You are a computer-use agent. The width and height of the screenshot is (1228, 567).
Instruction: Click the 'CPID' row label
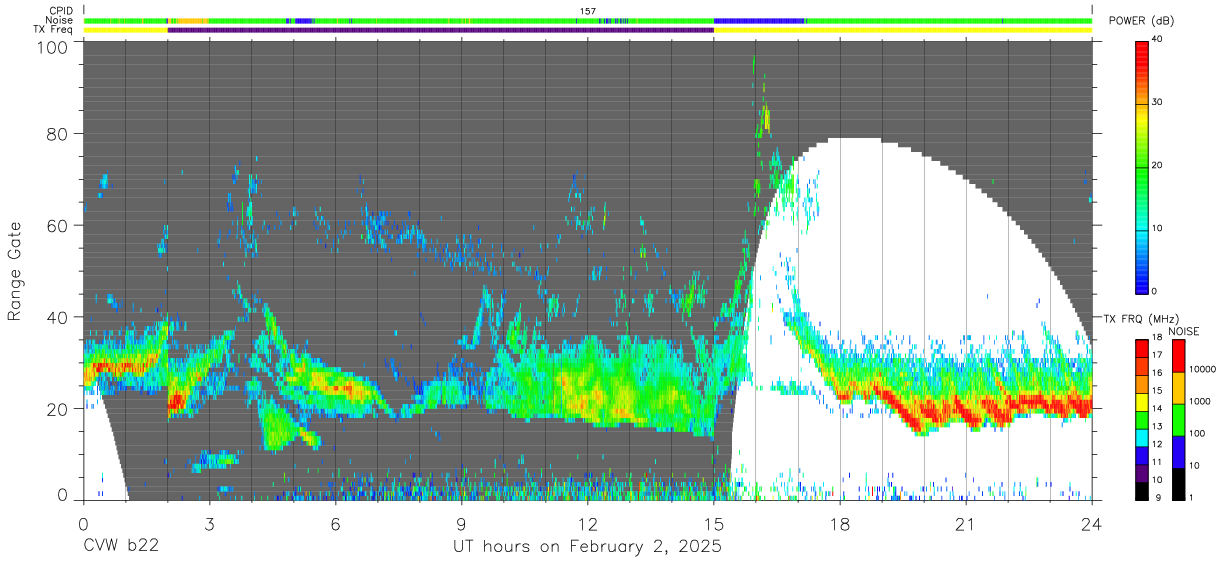pyautogui.click(x=61, y=11)
